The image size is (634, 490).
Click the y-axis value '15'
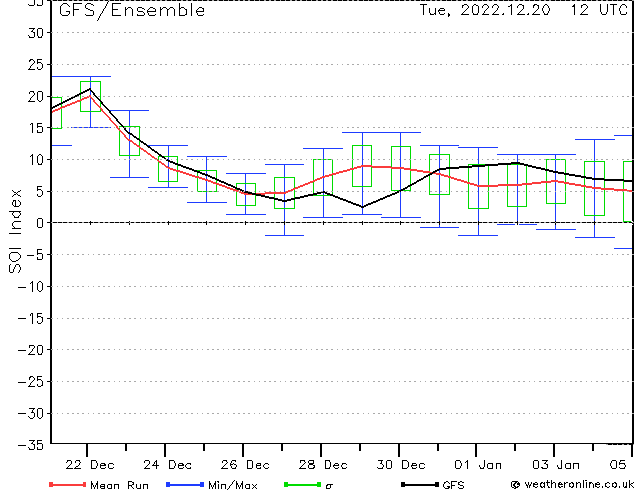[36, 128]
